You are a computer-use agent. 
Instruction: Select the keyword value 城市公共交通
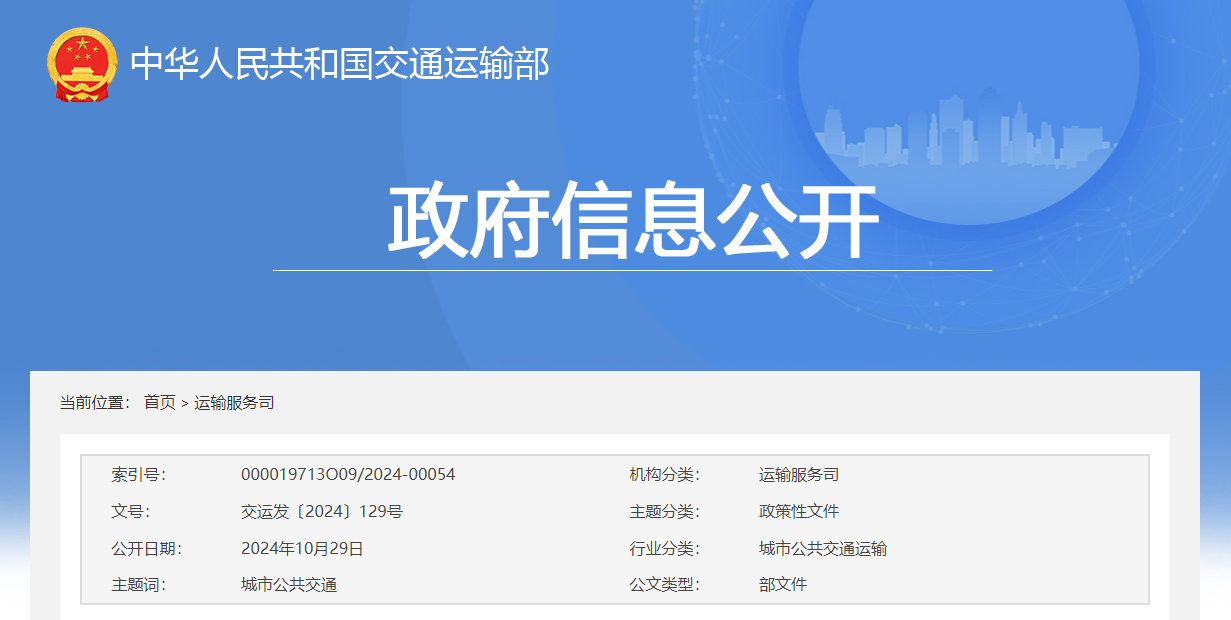(x=289, y=585)
